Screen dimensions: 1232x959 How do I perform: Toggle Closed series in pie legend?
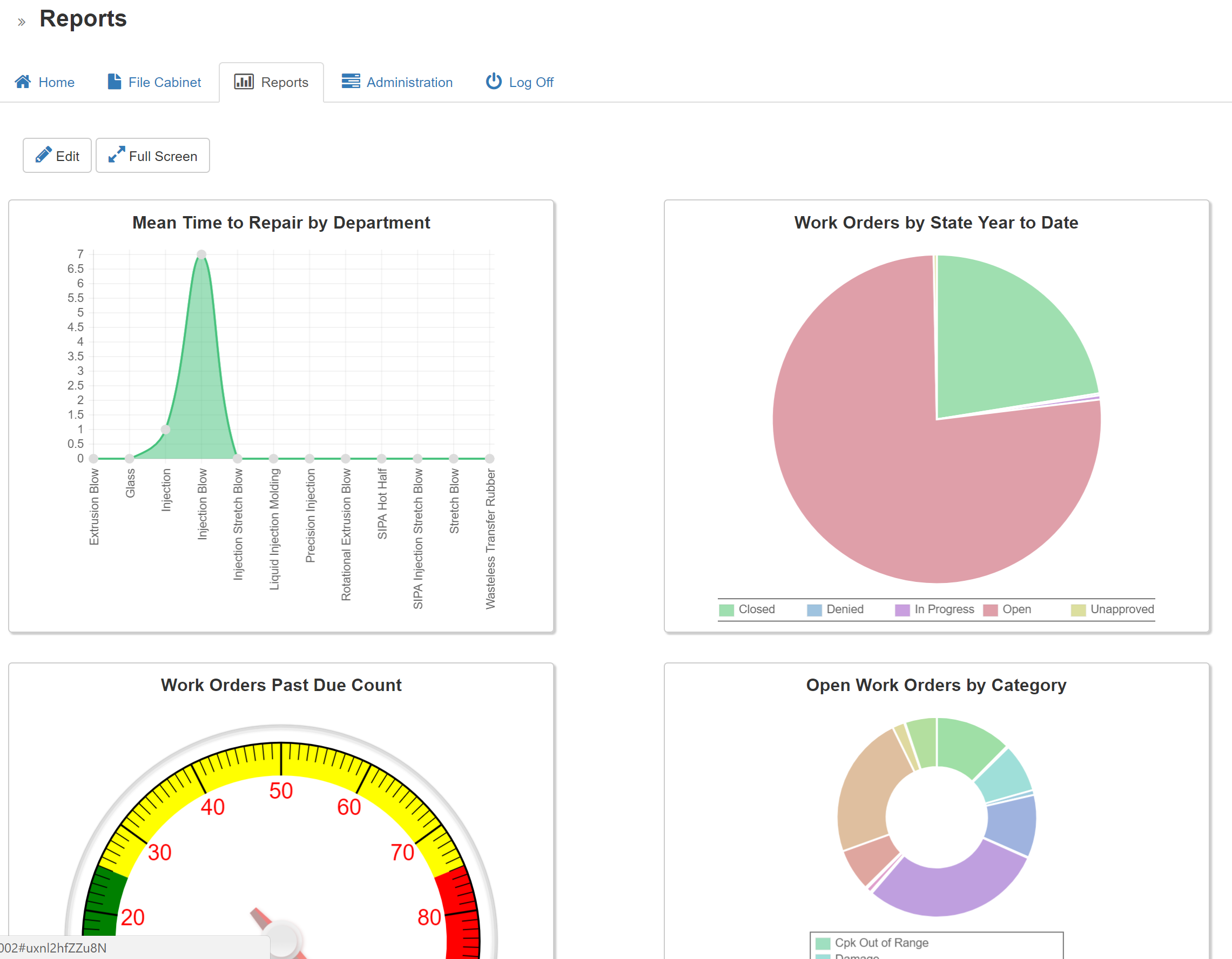click(756, 609)
